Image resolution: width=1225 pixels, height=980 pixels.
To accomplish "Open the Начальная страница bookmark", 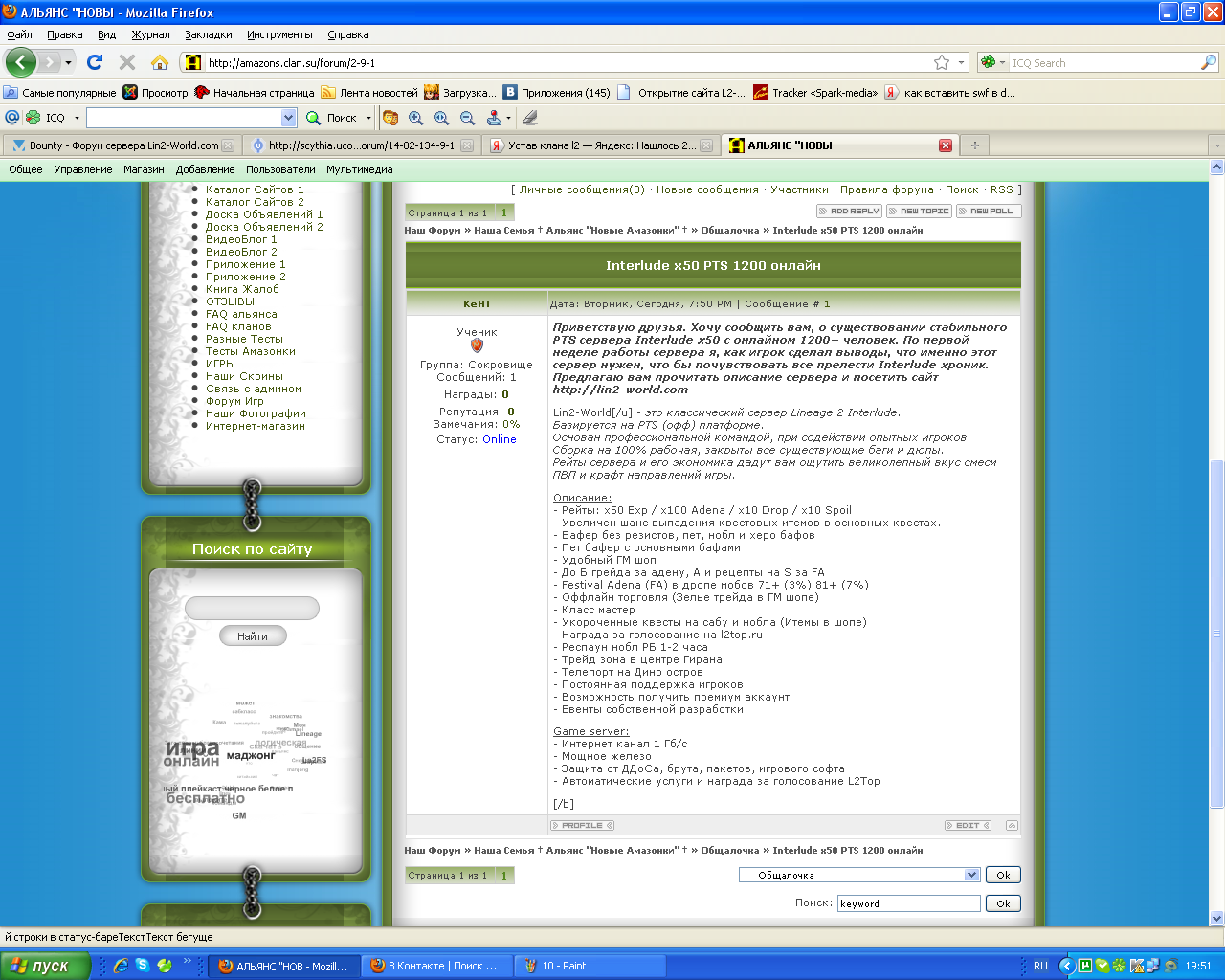I will pyautogui.click(x=255, y=93).
